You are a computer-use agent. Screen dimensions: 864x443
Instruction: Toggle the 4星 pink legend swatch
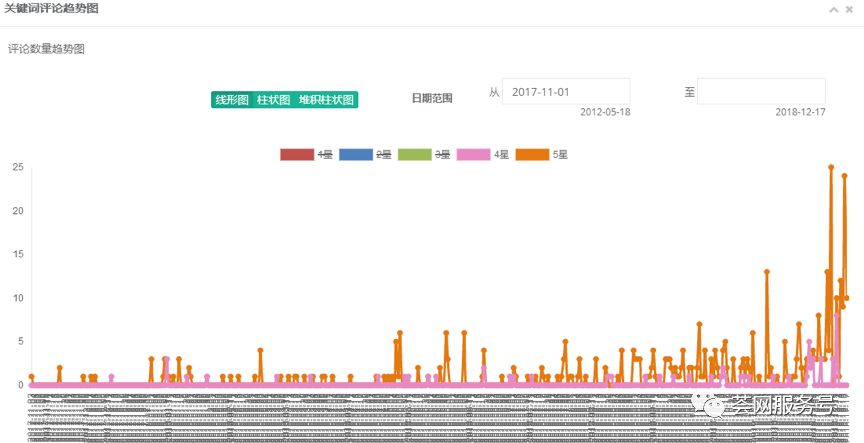coord(473,155)
